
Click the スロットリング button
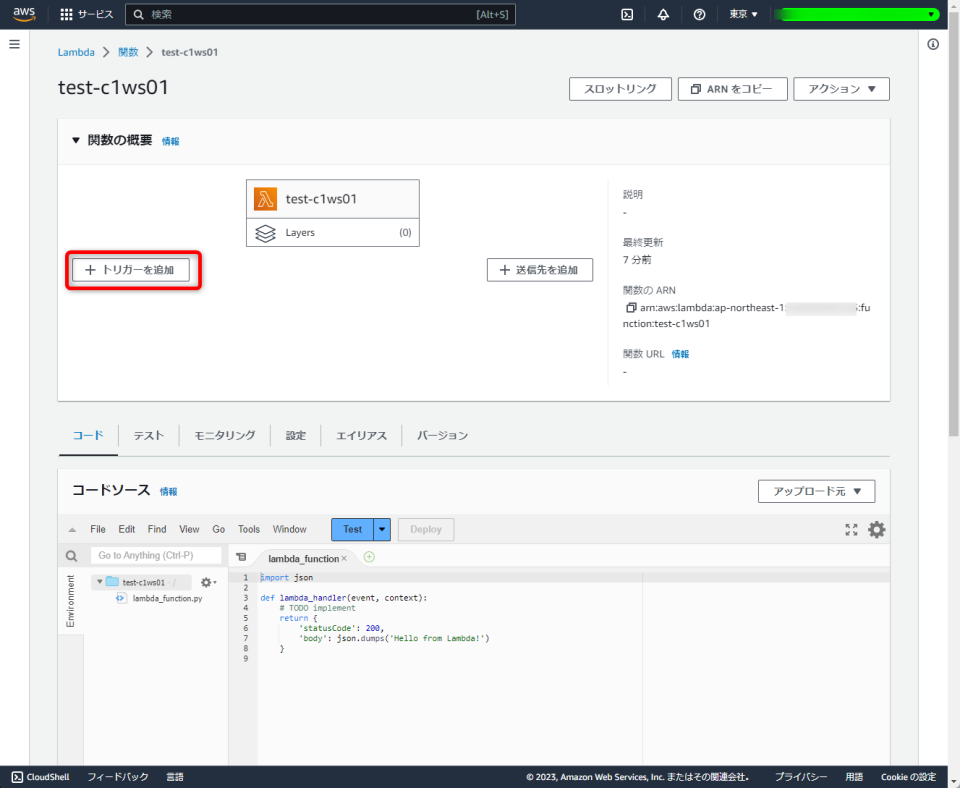(621, 88)
